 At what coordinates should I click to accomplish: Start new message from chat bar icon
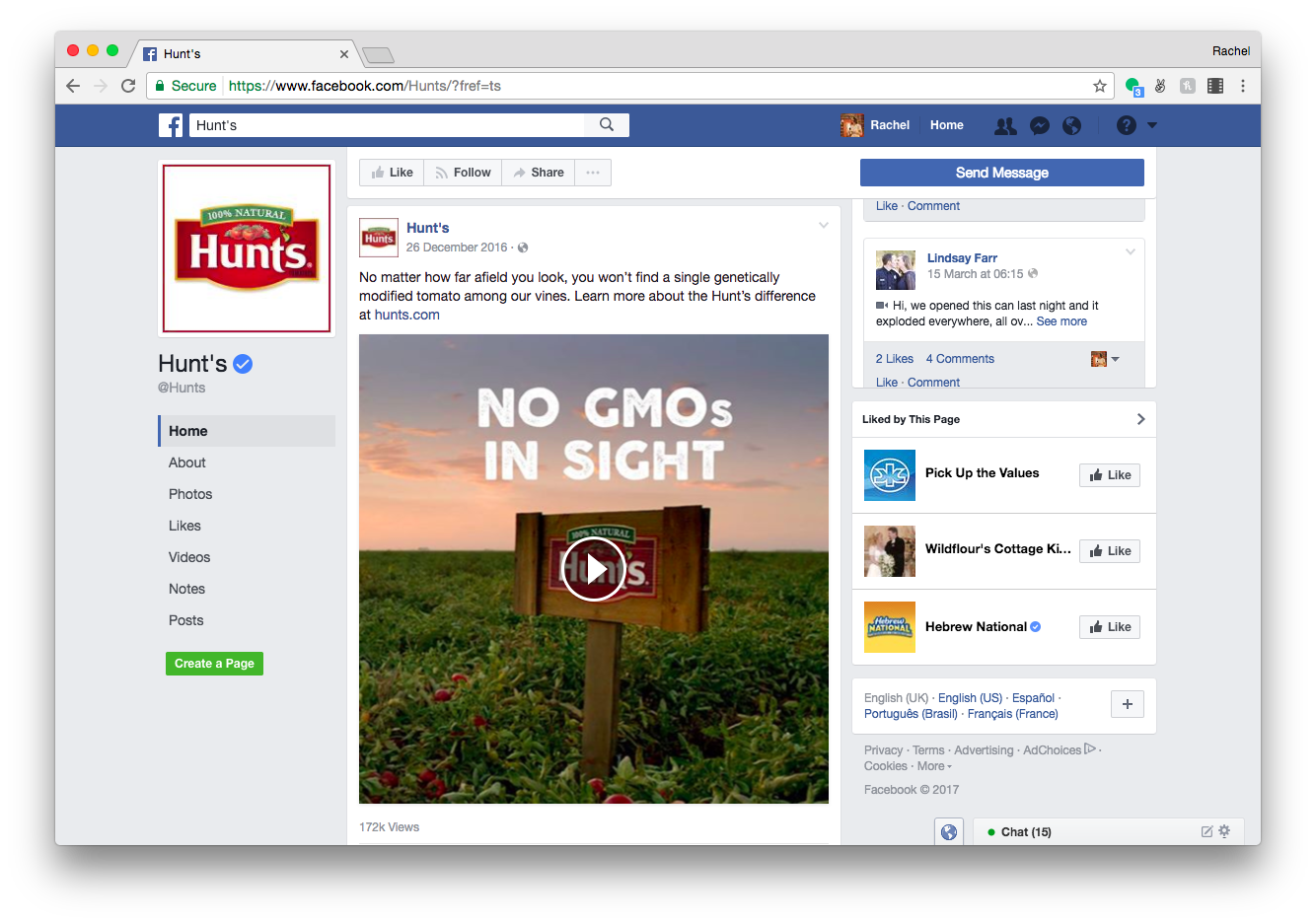[x=1206, y=831]
